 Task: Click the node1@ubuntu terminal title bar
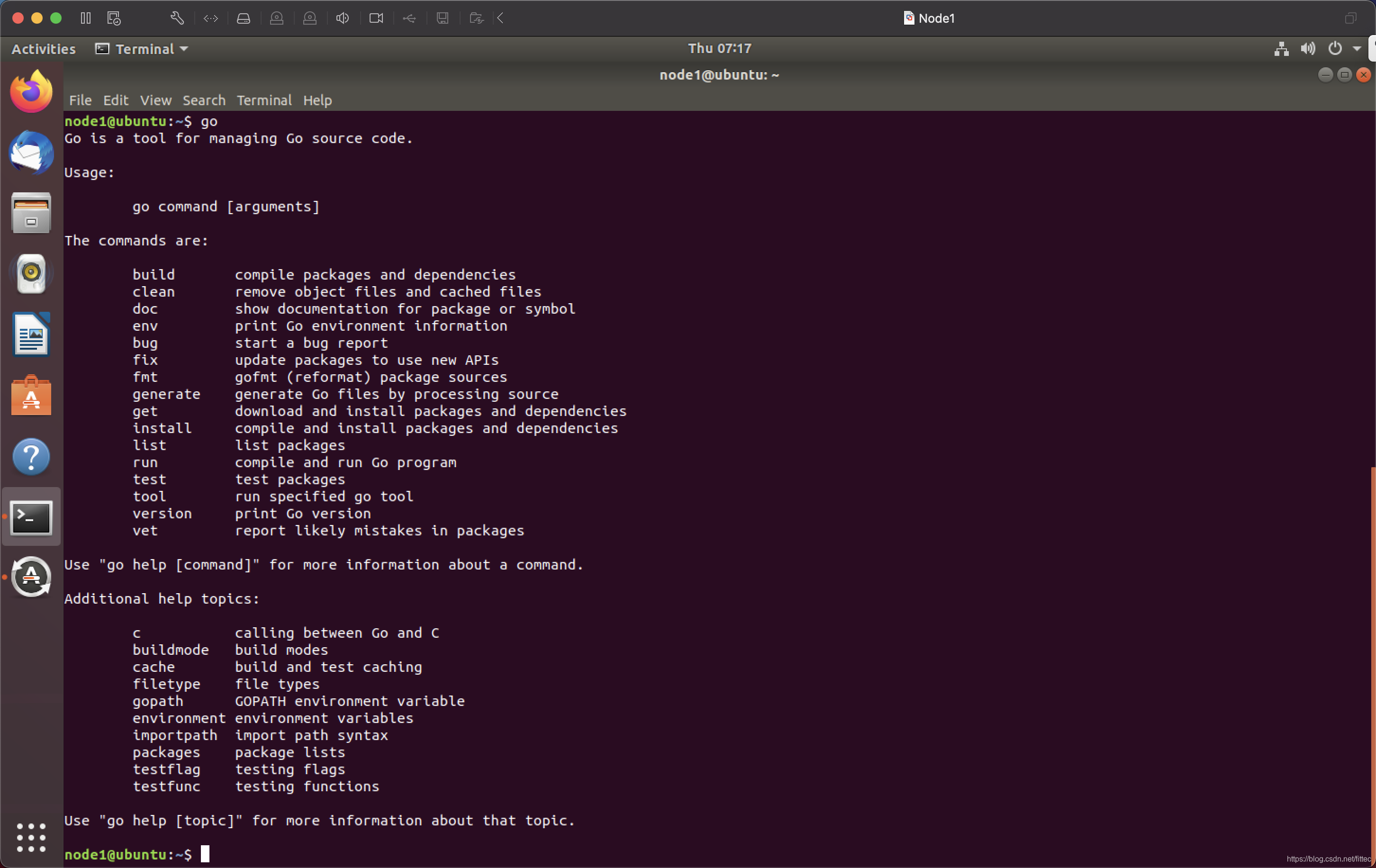coord(719,75)
